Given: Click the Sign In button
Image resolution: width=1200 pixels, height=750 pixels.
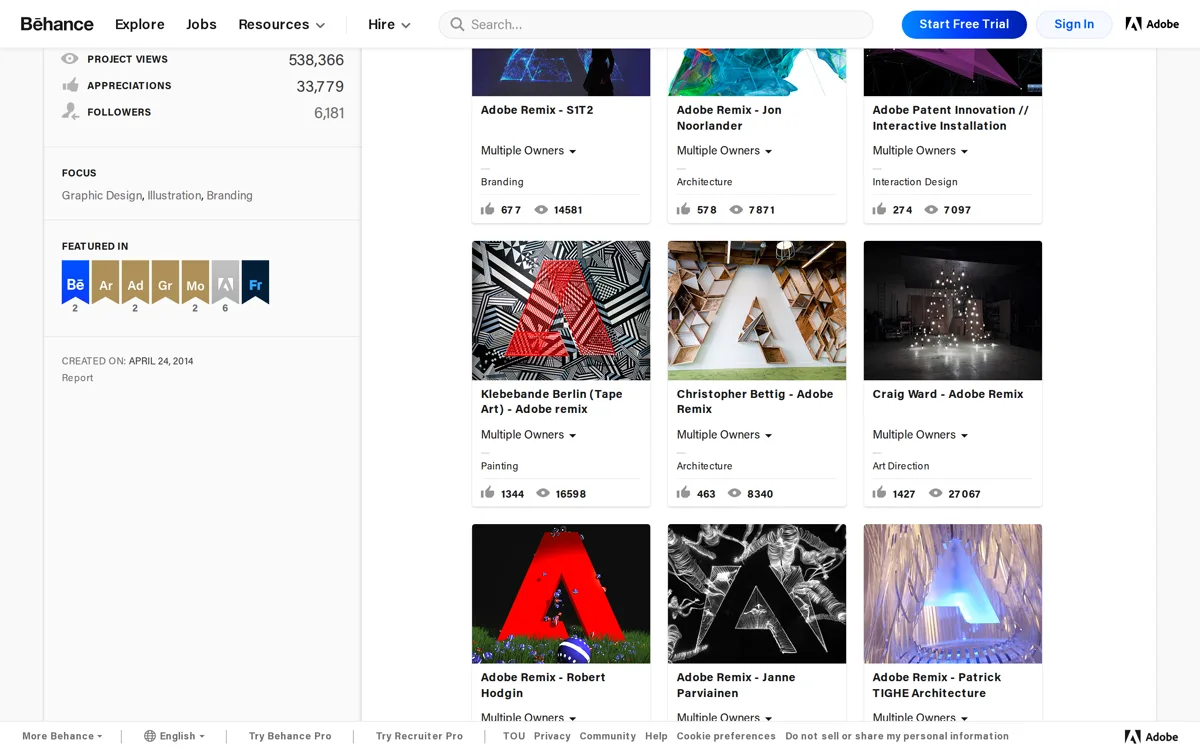Looking at the screenshot, I should tap(1074, 24).
